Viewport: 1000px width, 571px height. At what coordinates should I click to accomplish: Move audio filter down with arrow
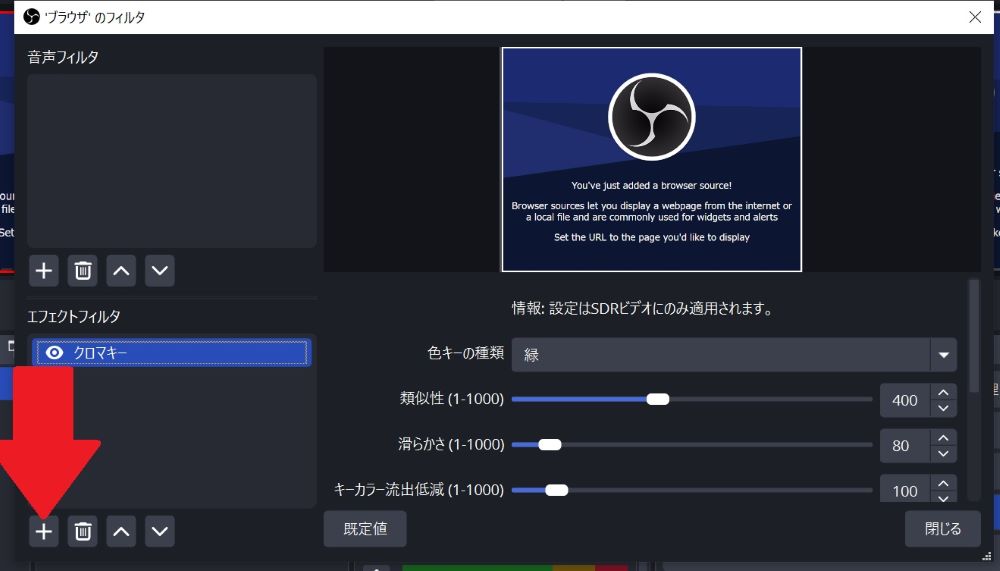[159, 271]
